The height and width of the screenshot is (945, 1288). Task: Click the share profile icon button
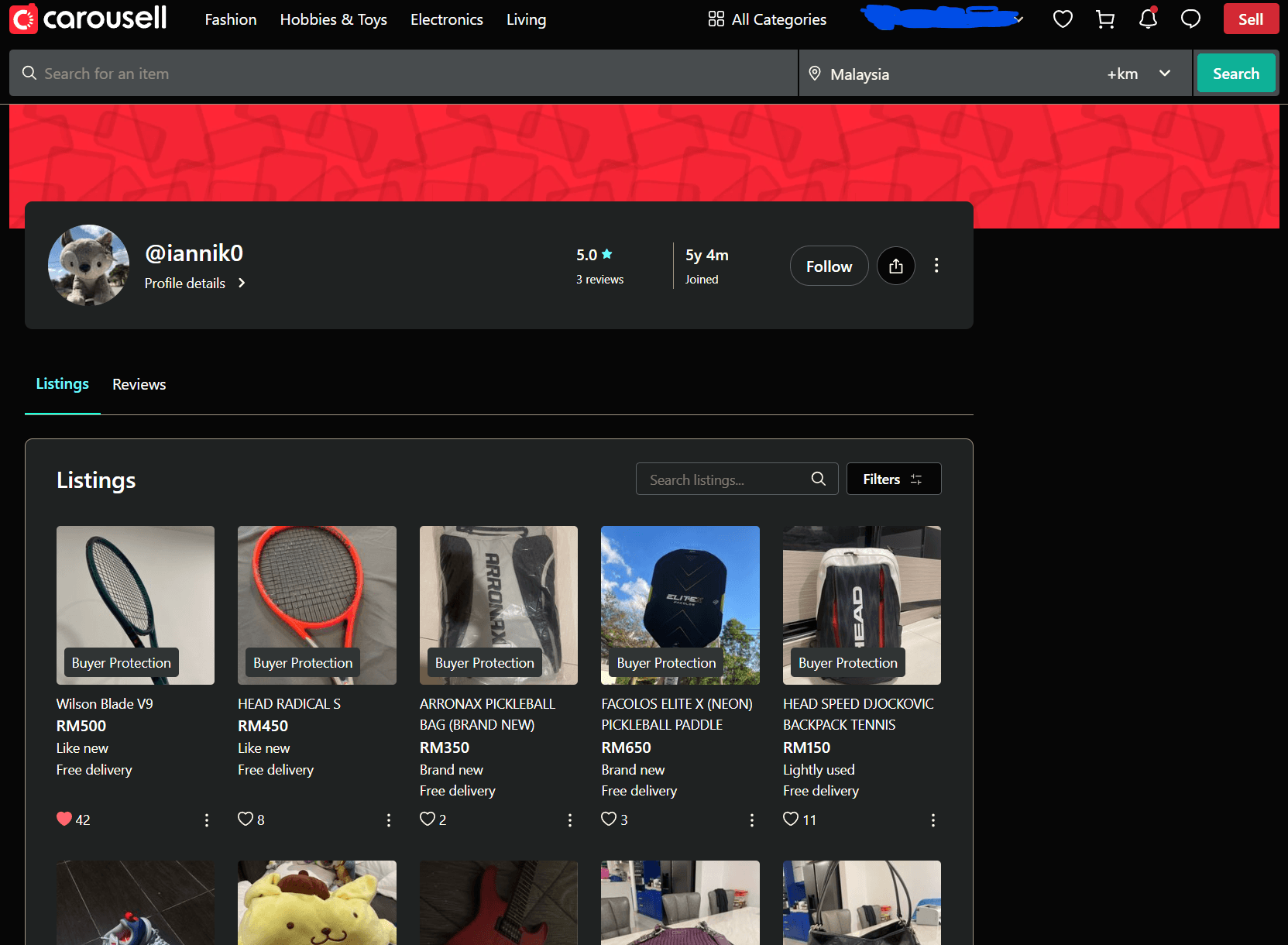pos(896,266)
